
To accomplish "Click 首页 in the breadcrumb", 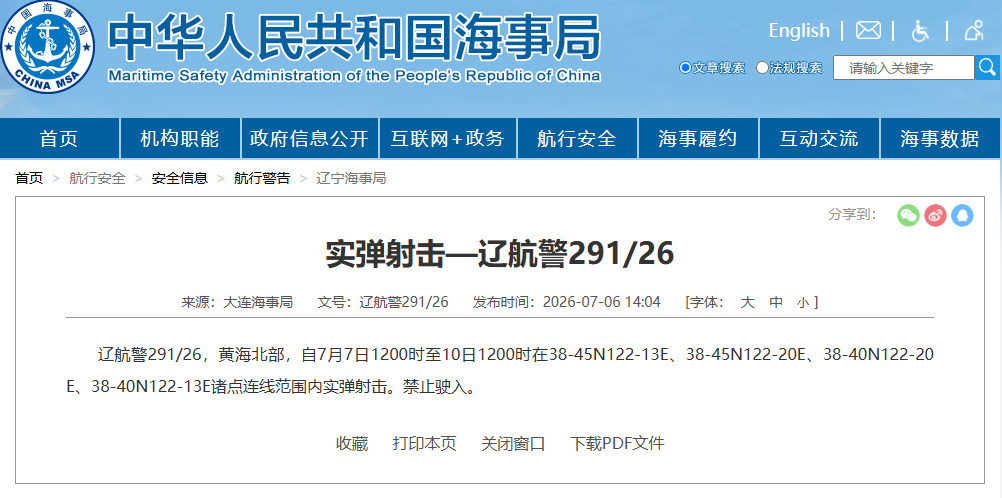I will (29, 178).
